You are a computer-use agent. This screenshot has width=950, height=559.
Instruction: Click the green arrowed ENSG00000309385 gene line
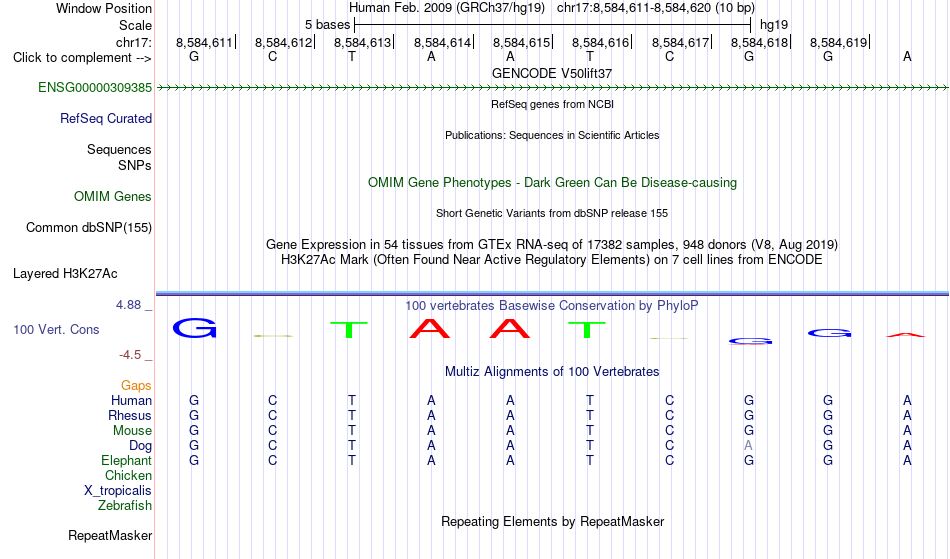pos(552,88)
